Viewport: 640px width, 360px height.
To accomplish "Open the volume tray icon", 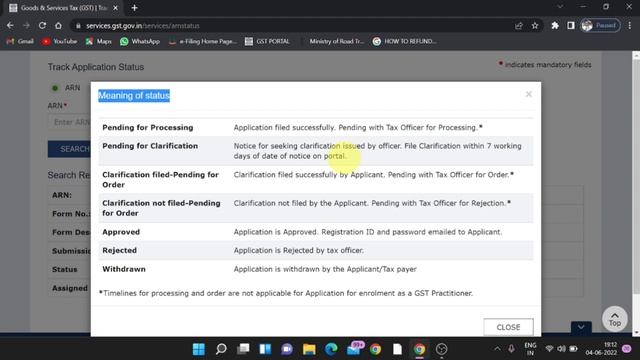I will (x=561, y=349).
